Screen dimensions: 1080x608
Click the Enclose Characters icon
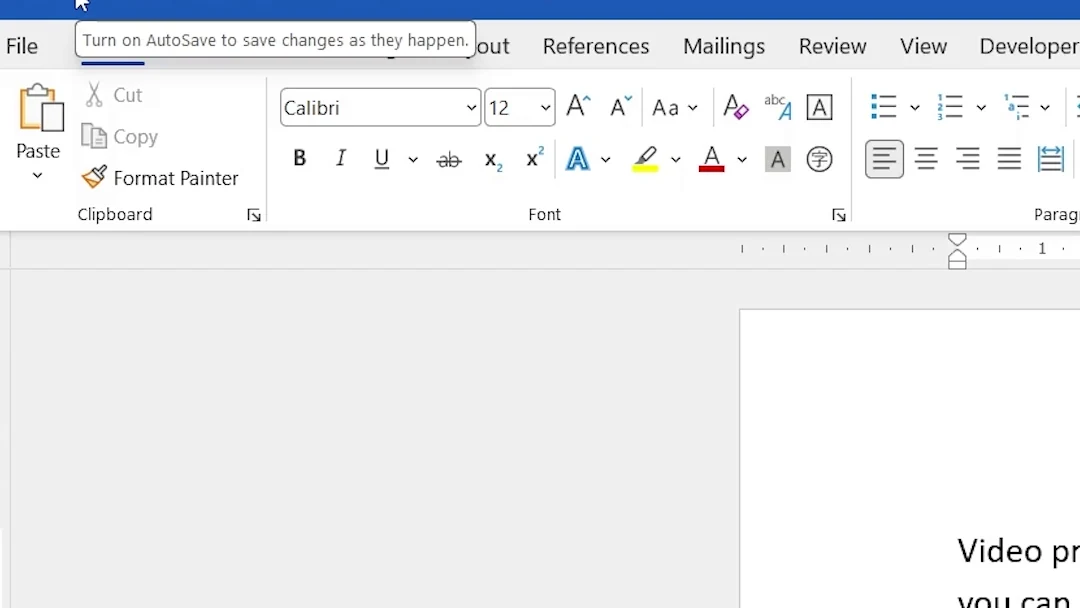click(819, 159)
